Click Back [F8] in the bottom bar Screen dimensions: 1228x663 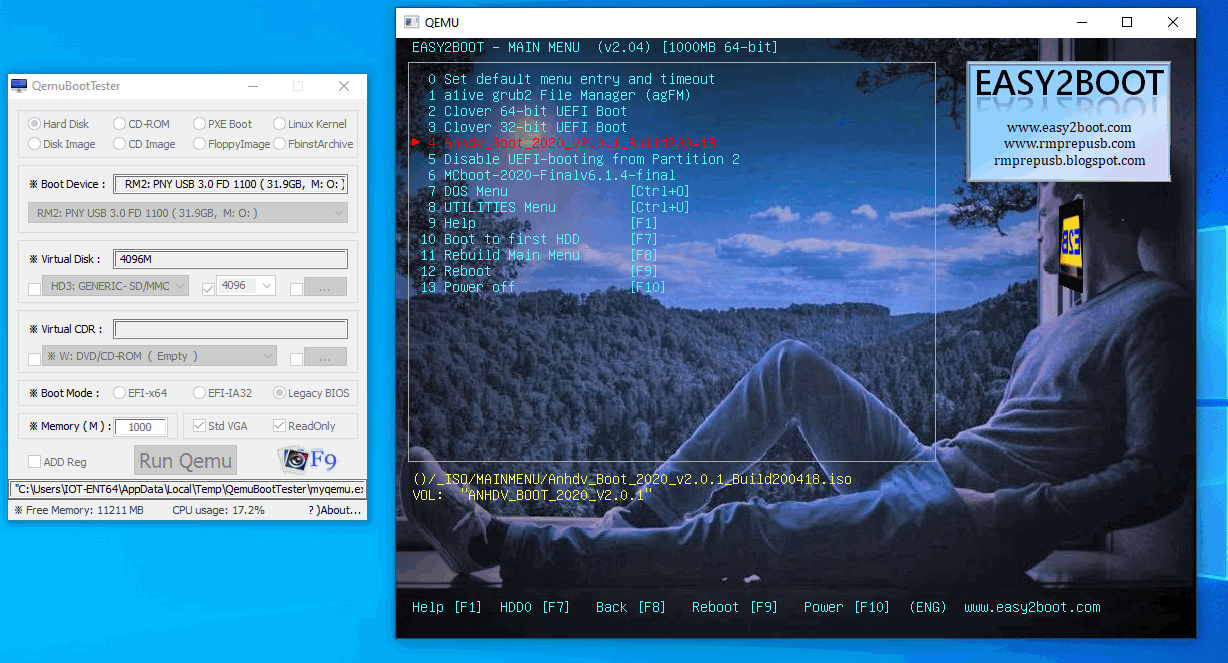pos(631,607)
